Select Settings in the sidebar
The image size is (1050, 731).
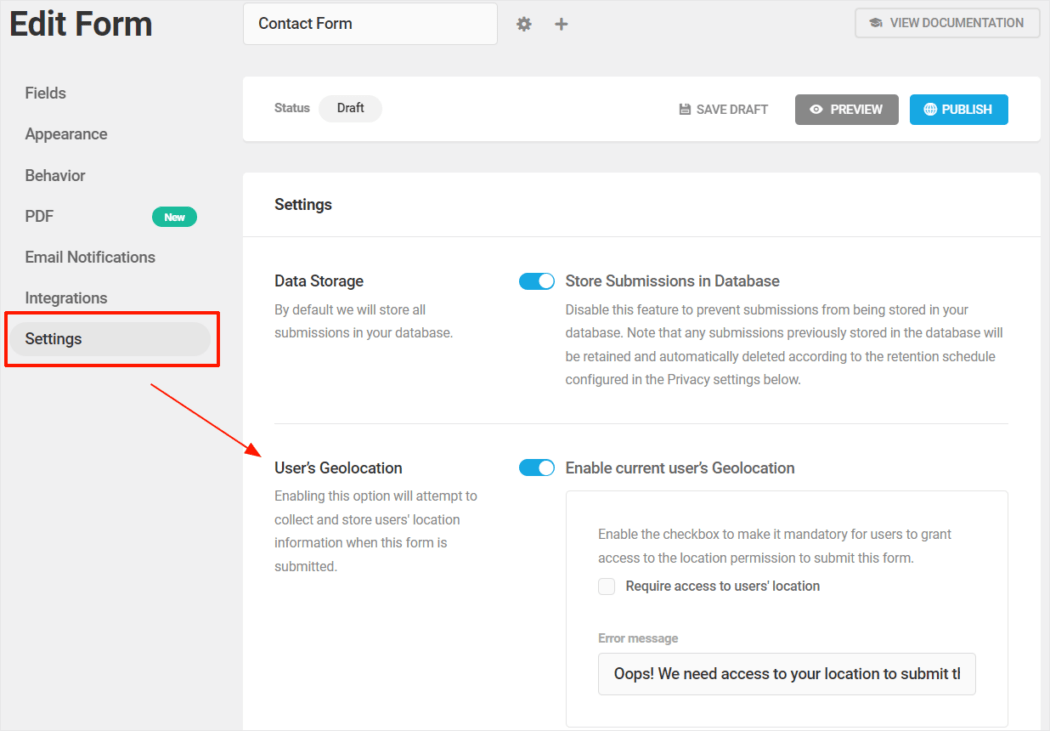pyautogui.click(x=54, y=339)
